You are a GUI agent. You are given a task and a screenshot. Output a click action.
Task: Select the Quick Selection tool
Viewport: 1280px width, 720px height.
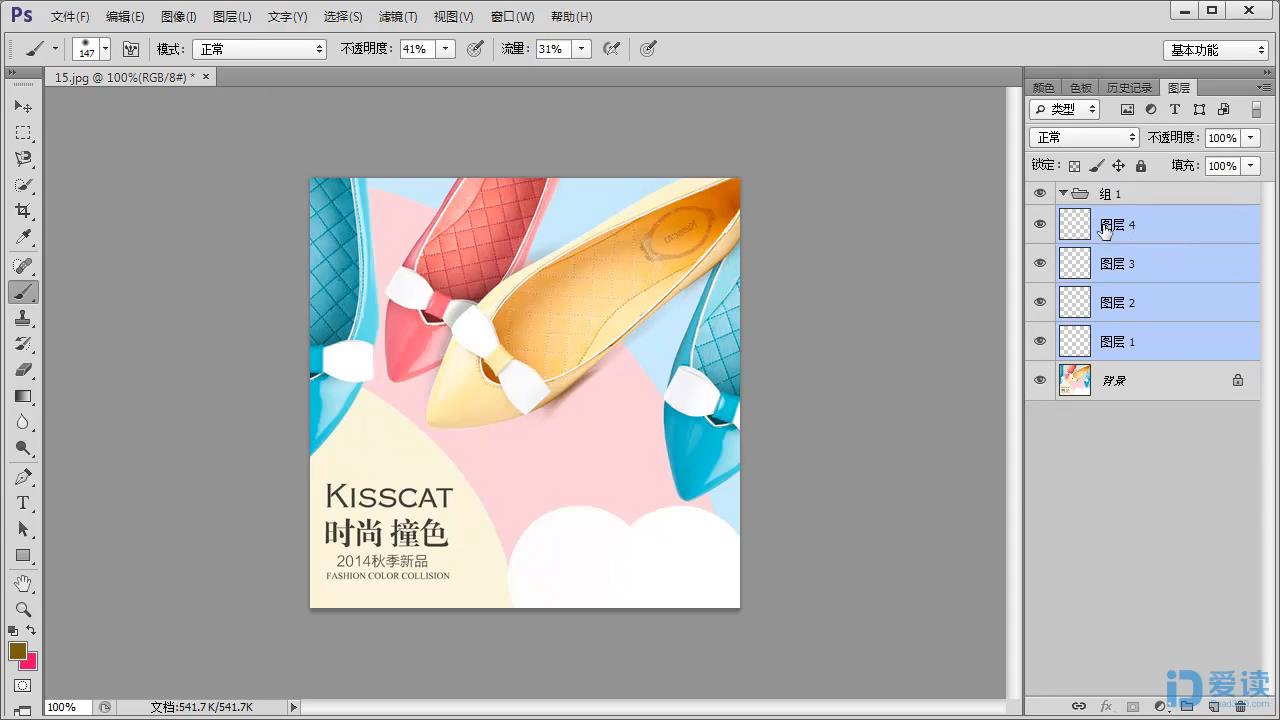23,185
